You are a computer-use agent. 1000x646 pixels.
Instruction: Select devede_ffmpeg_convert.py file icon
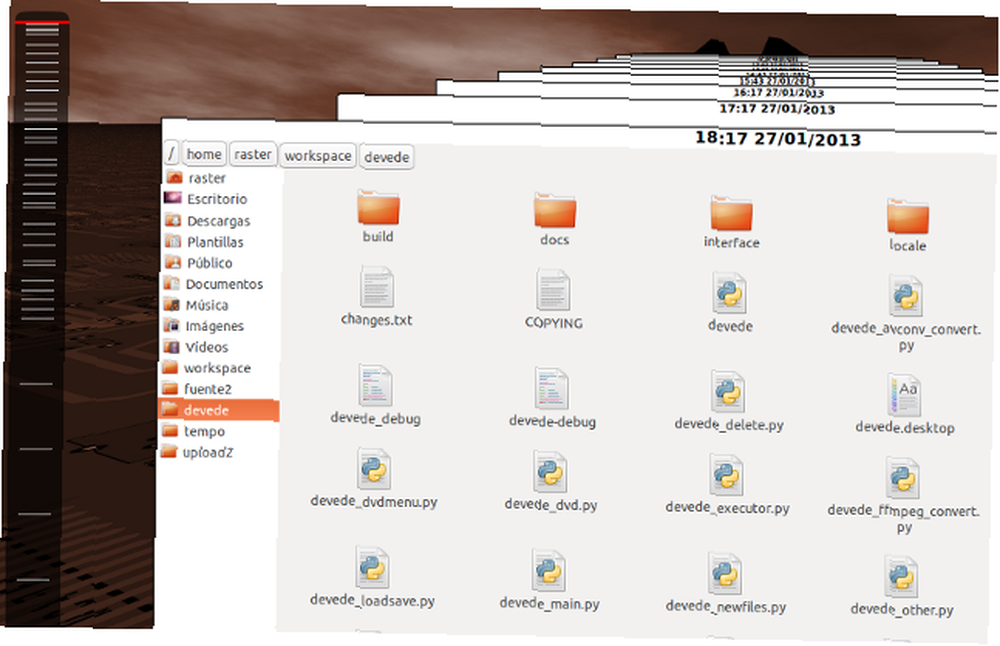click(x=903, y=478)
